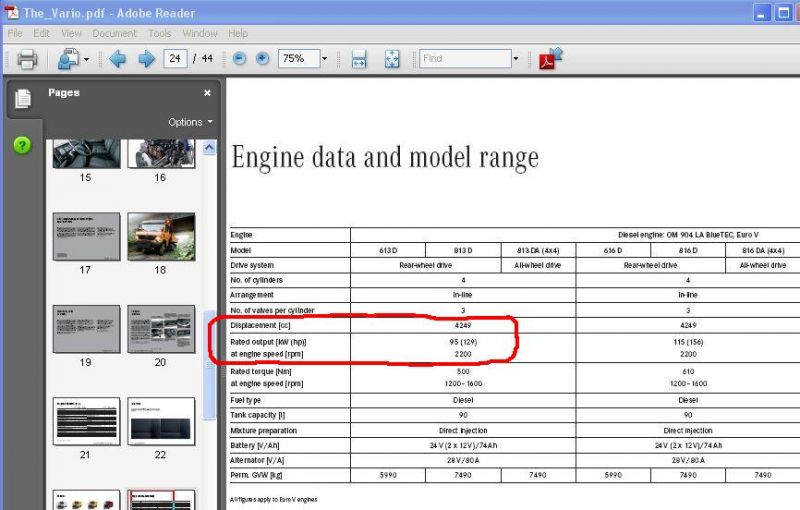This screenshot has height=510, width=800.
Task: Click into the Find search box
Action: pos(465,59)
